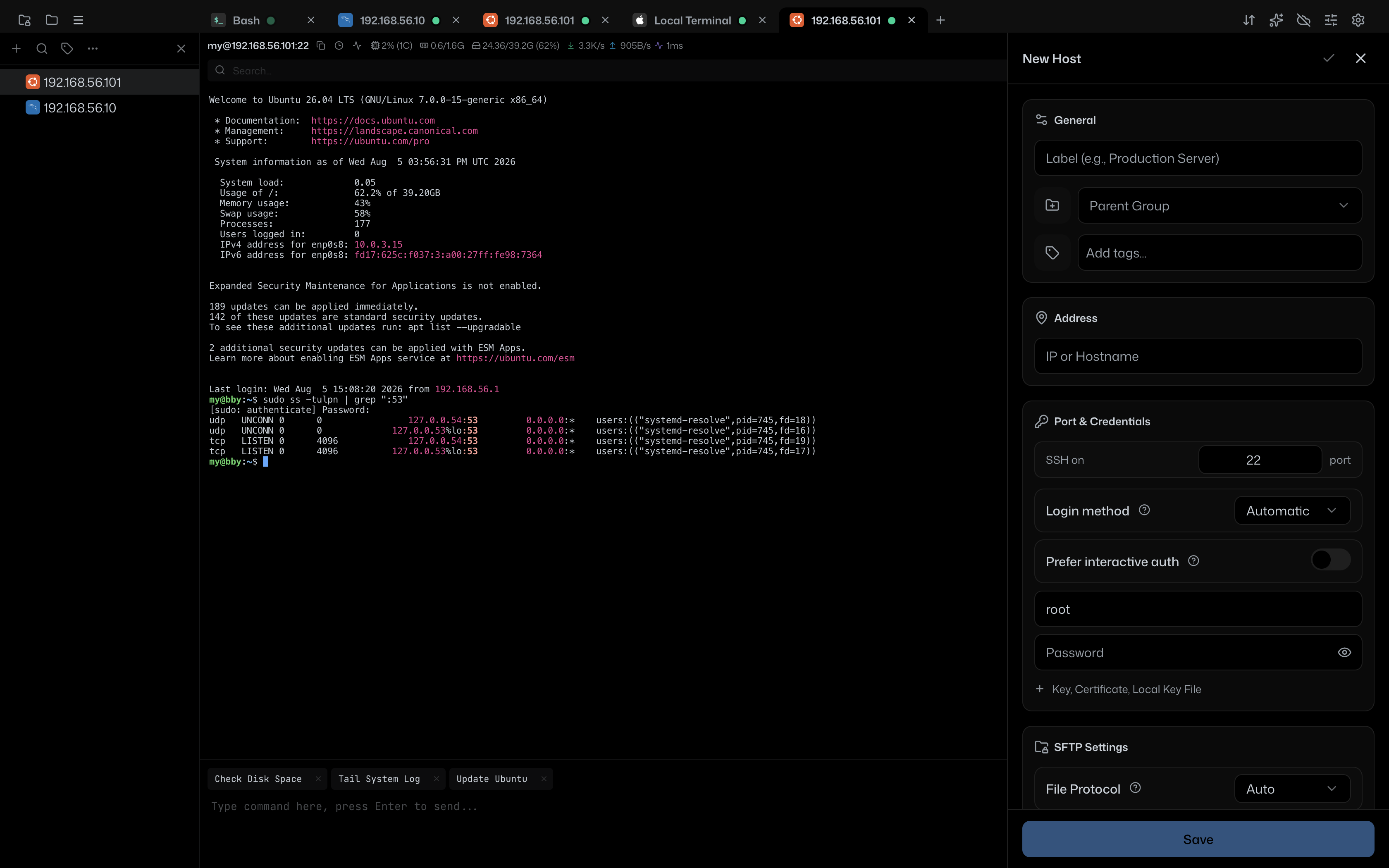This screenshot has width=1389, height=868.
Task: Open application settings gear
Action: click(x=1358, y=20)
